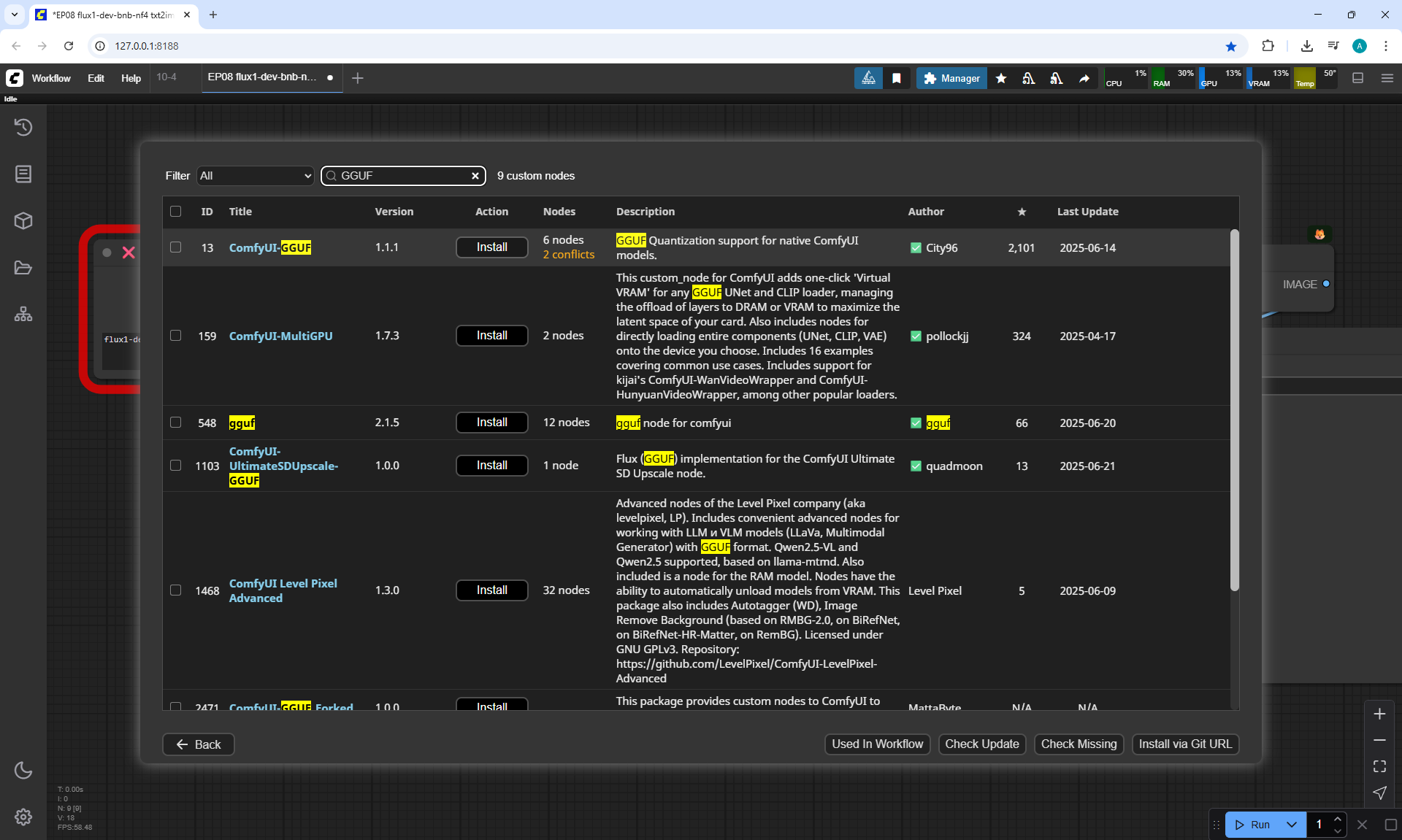Open Chrome tab search dropdown
Viewport: 1402px width, 840px height.
tap(15, 15)
